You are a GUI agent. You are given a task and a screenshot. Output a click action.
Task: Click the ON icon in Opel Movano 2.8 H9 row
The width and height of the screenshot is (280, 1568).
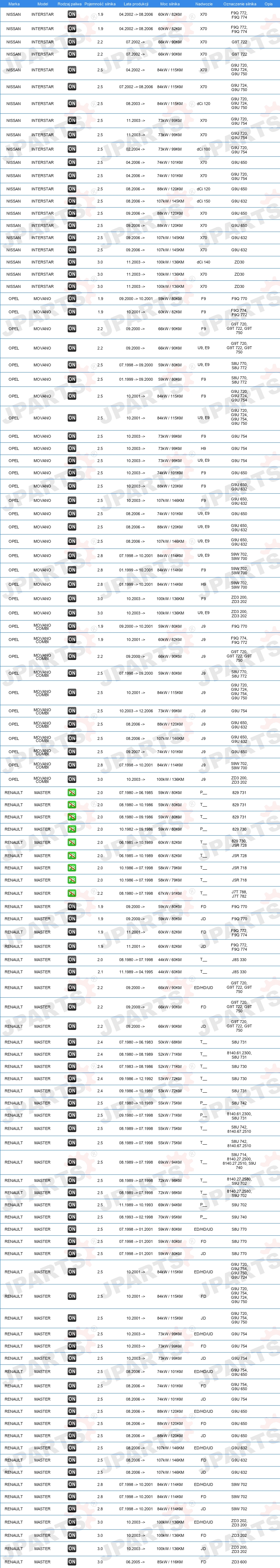(x=72, y=584)
